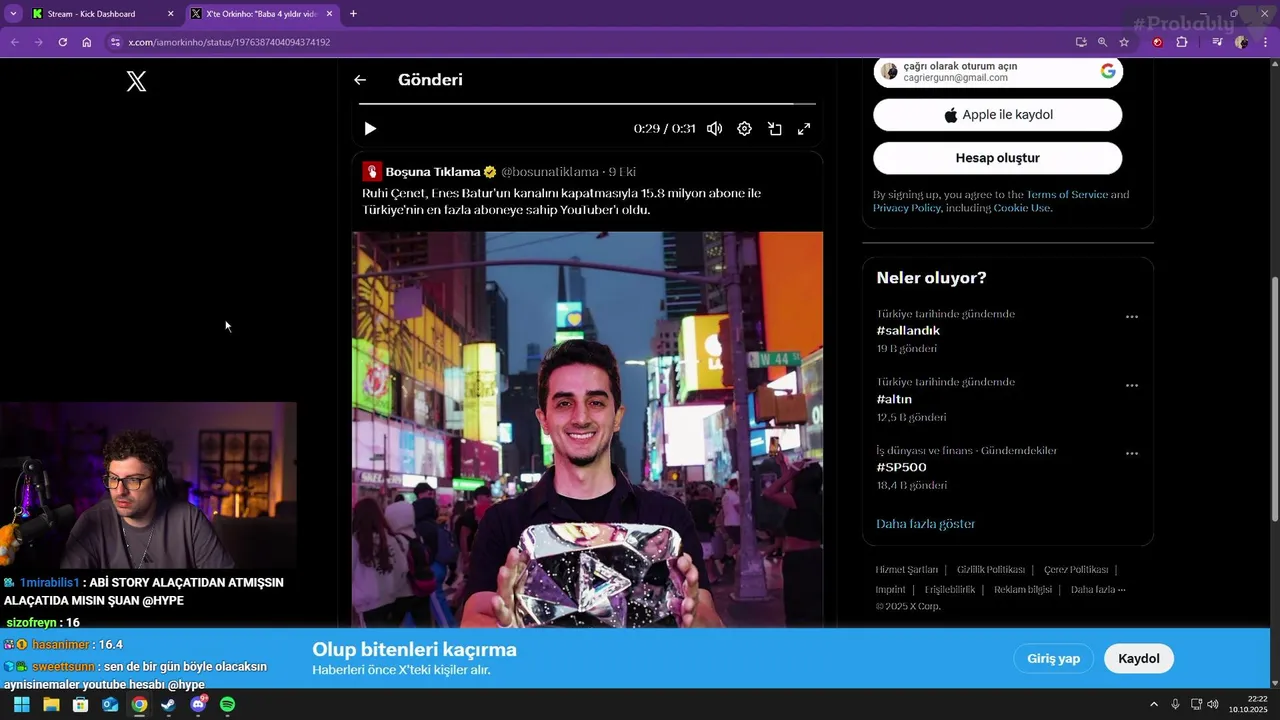
Task: Bookmark this page with the star
Action: [1124, 42]
